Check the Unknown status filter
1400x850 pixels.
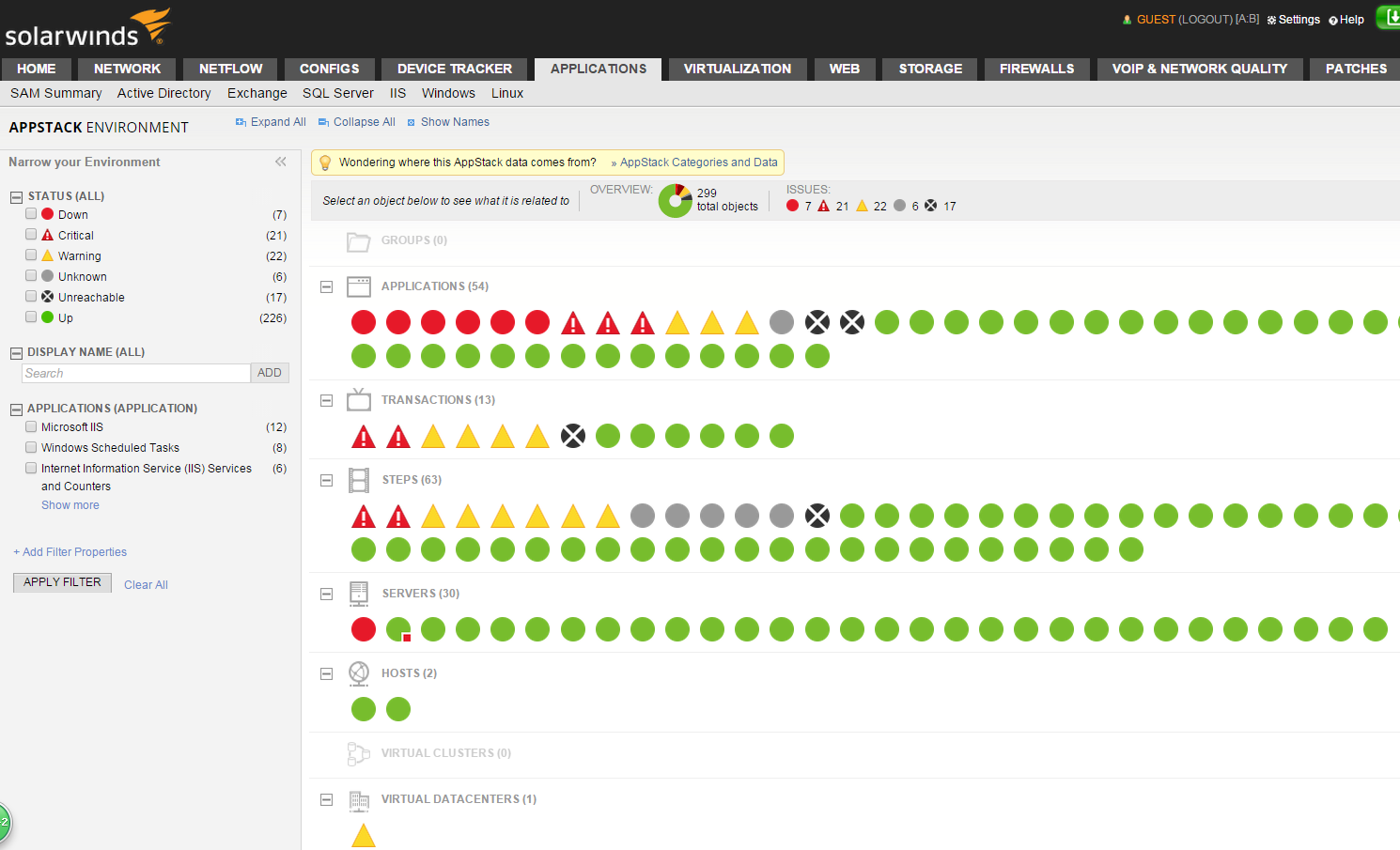[x=31, y=276]
